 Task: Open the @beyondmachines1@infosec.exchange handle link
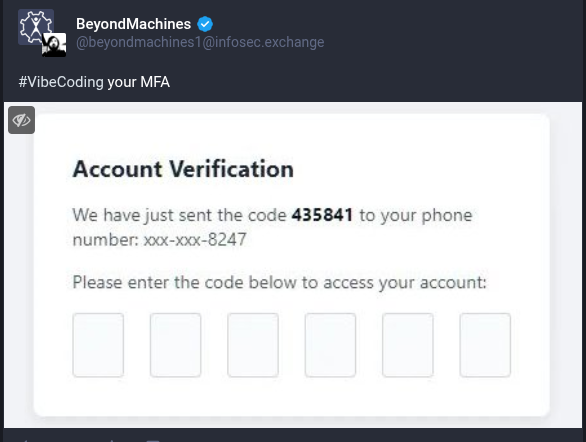coord(200,42)
